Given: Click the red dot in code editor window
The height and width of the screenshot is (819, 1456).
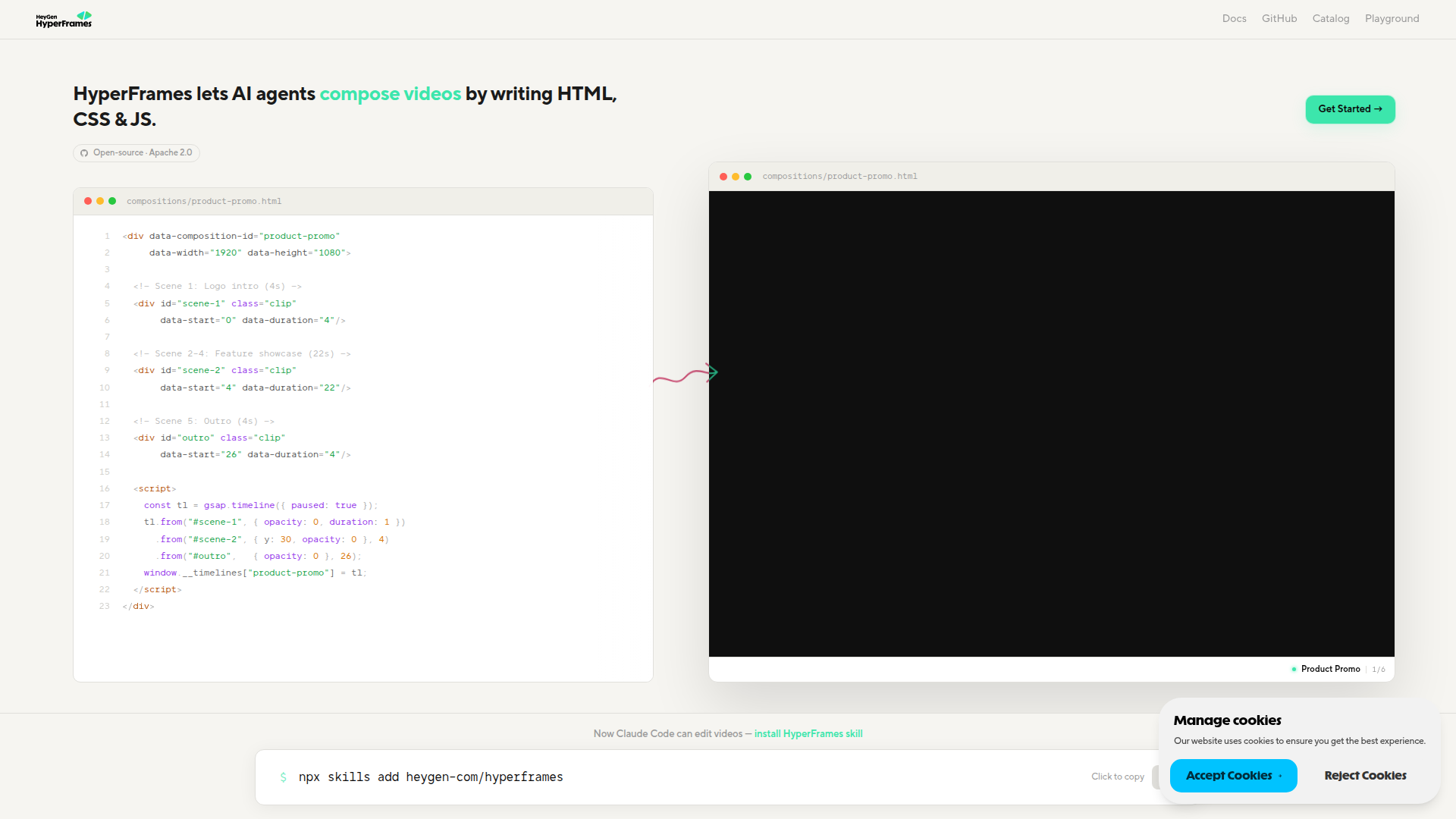Looking at the screenshot, I should (88, 201).
